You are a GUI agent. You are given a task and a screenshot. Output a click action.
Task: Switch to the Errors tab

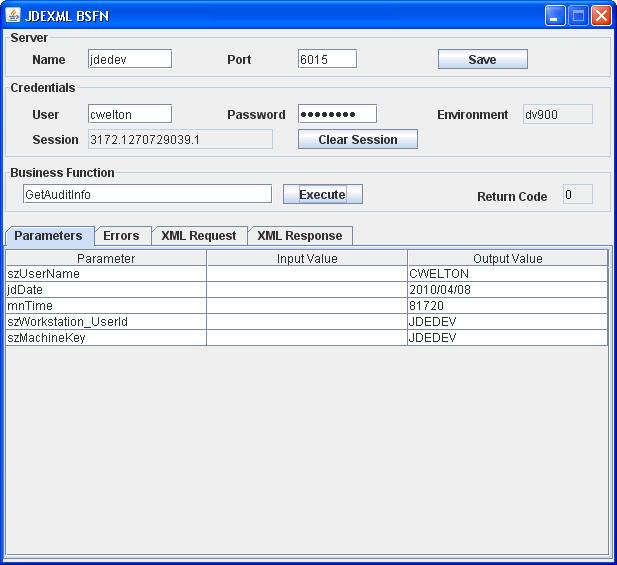[121, 236]
